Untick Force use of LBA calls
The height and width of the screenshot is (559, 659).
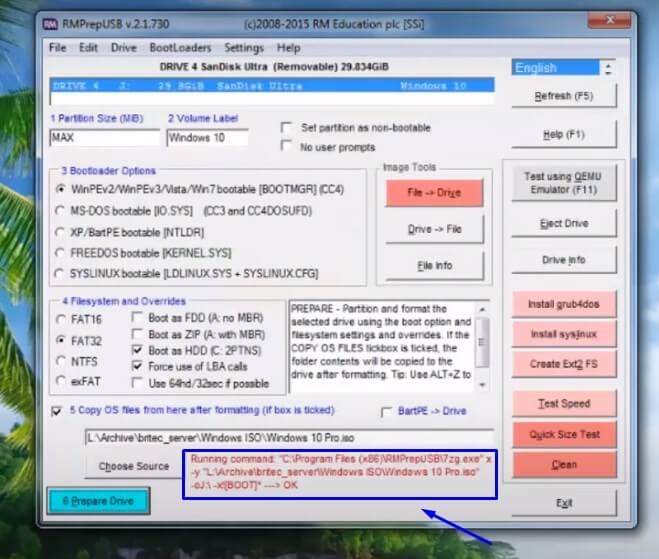click(137, 366)
